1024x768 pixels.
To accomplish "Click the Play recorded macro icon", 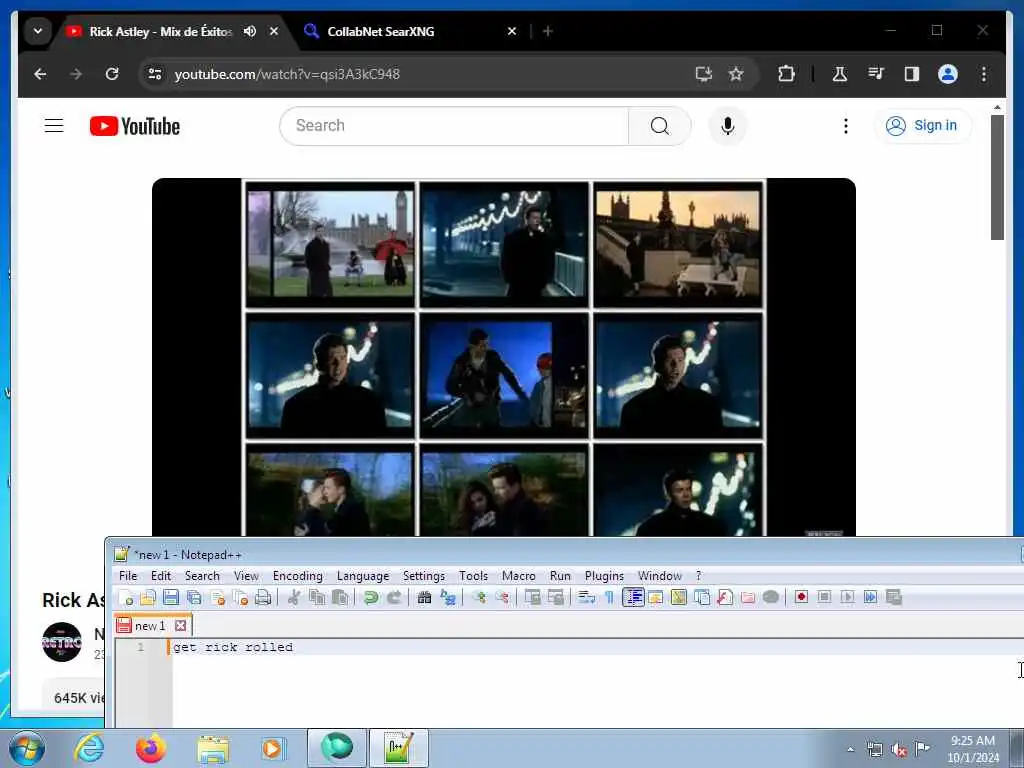I will pos(847,597).
